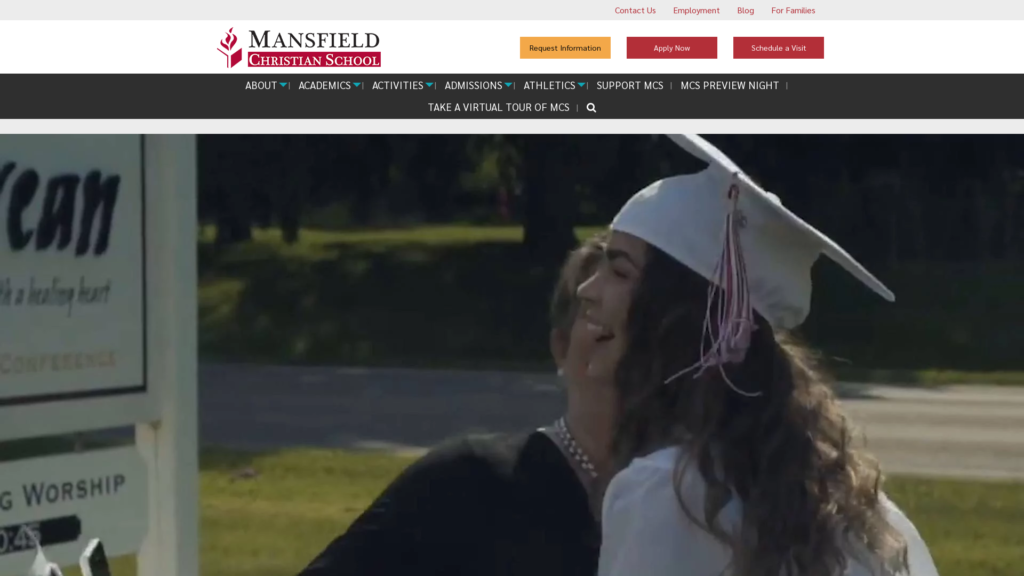This screenshot has height=576, width=1024.
Task: Open the Contact Us link
Action: click(x=635, y=10)
